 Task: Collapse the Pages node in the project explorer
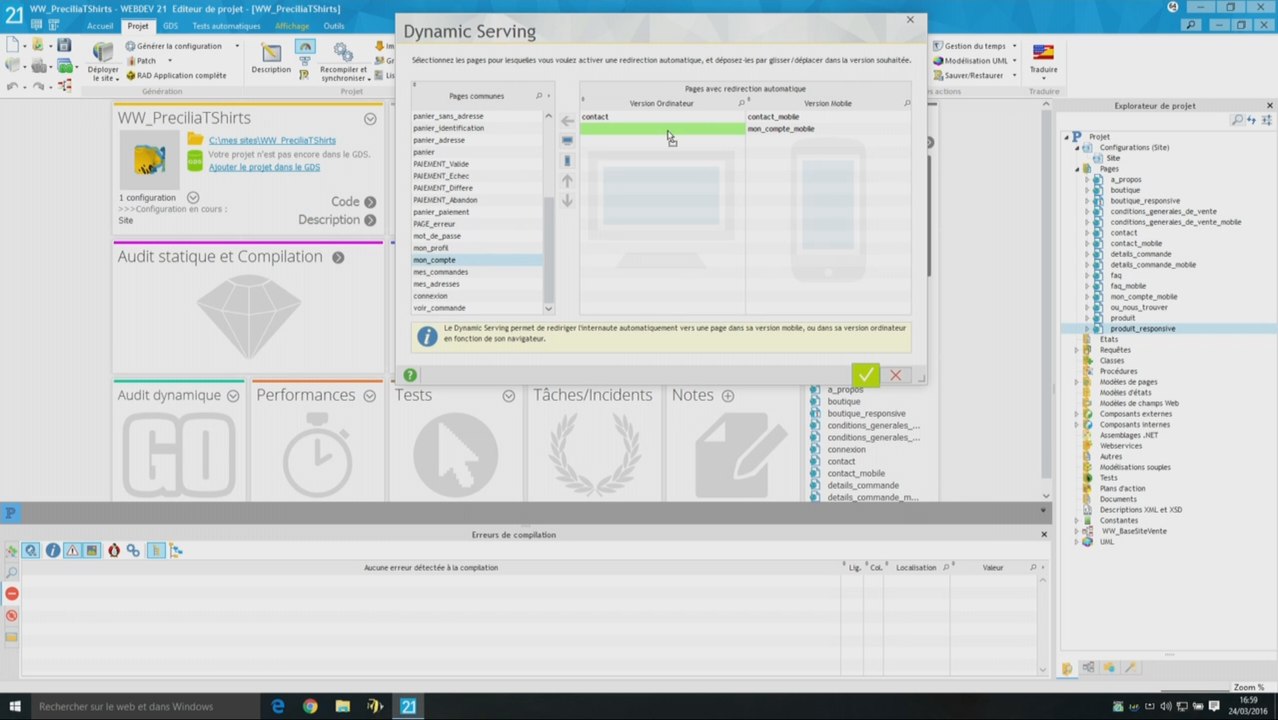click(1077, 169)
